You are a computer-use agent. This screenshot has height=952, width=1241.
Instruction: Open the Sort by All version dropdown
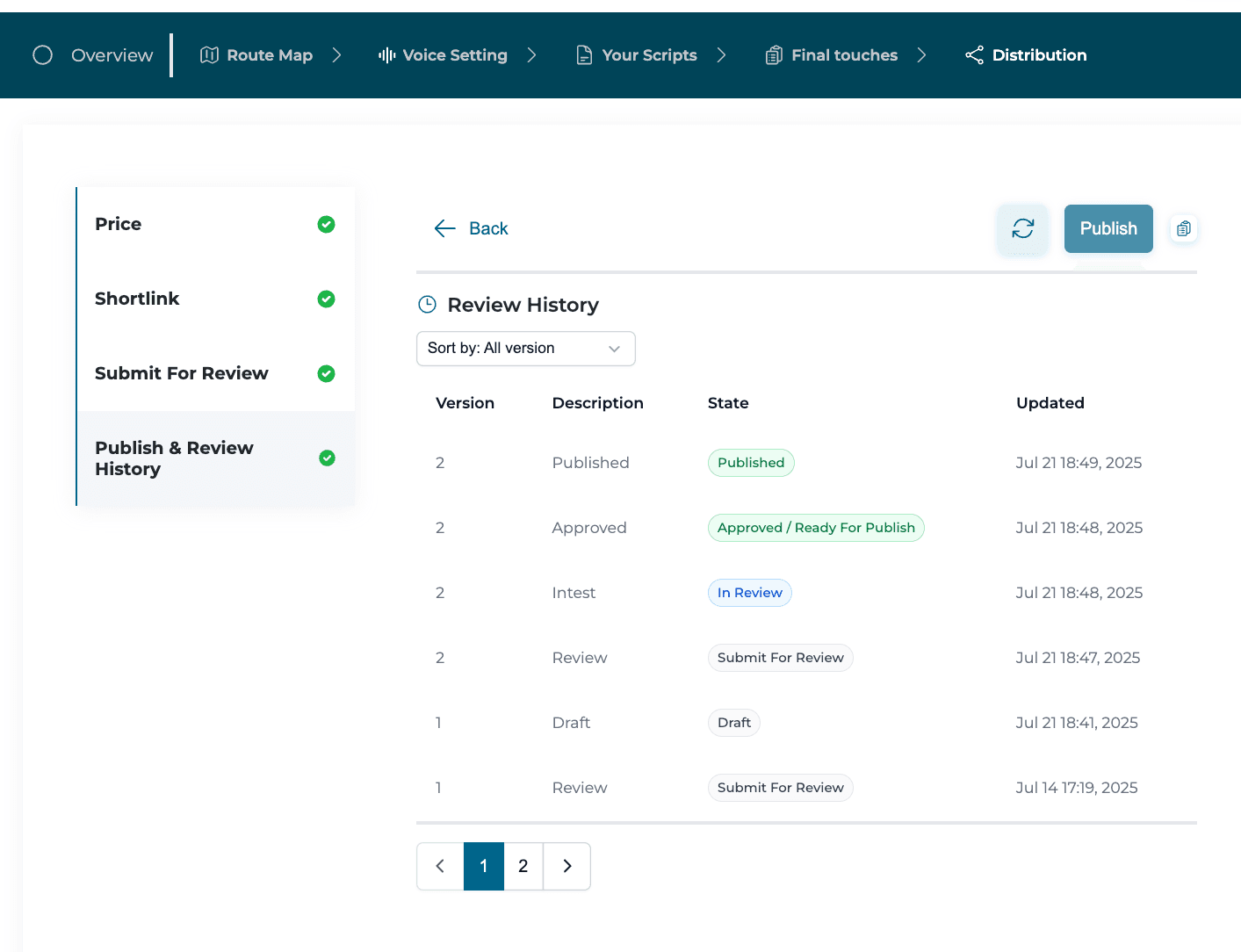[x=525, y=349]
